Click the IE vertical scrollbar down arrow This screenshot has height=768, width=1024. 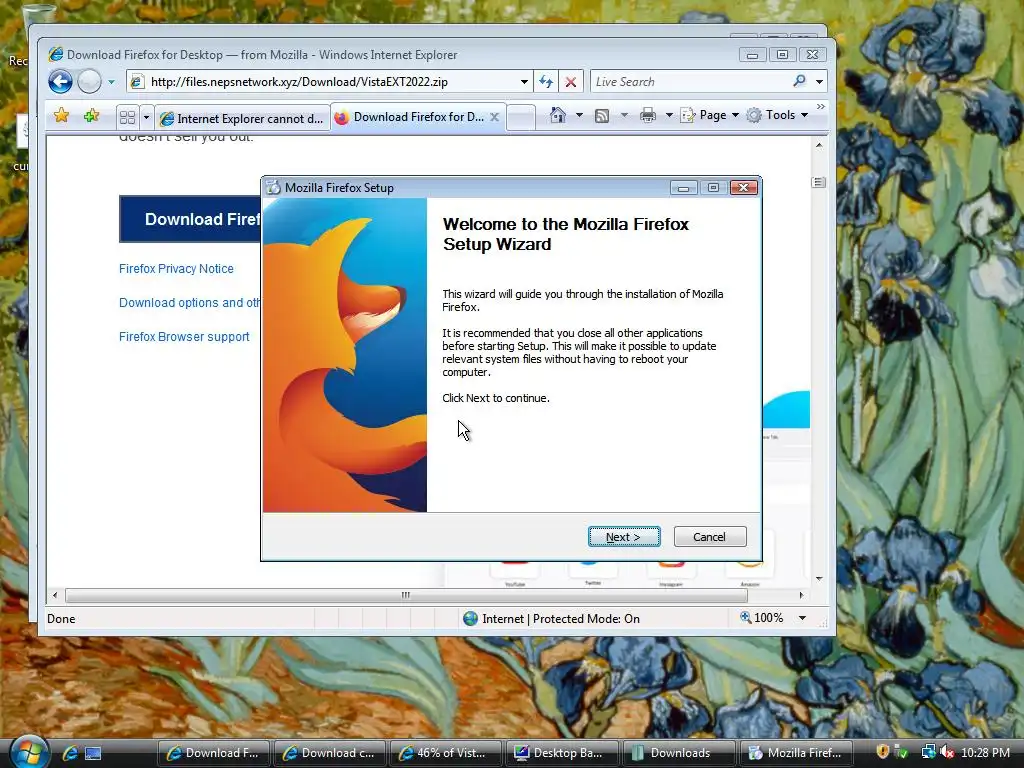tap(819, 579)
